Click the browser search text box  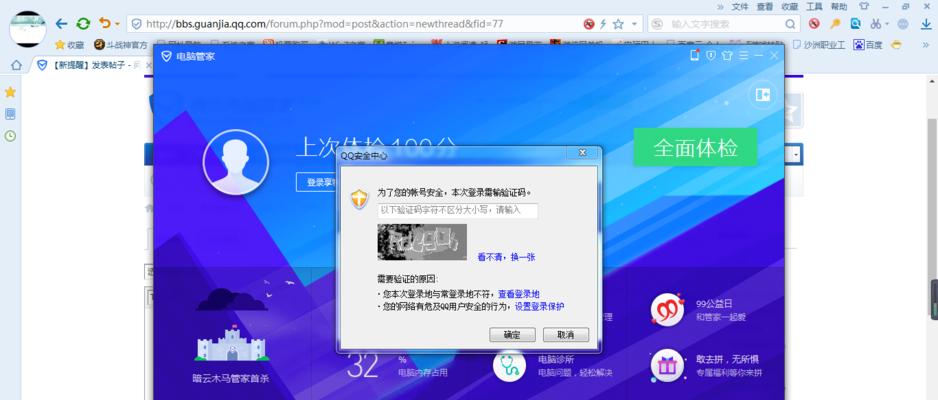[x=724, y=25]
